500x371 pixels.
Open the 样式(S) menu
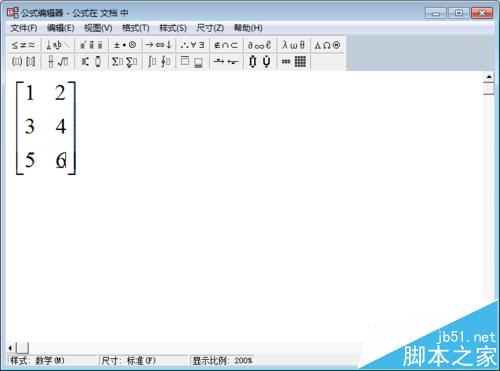click(x=173, y=28)
